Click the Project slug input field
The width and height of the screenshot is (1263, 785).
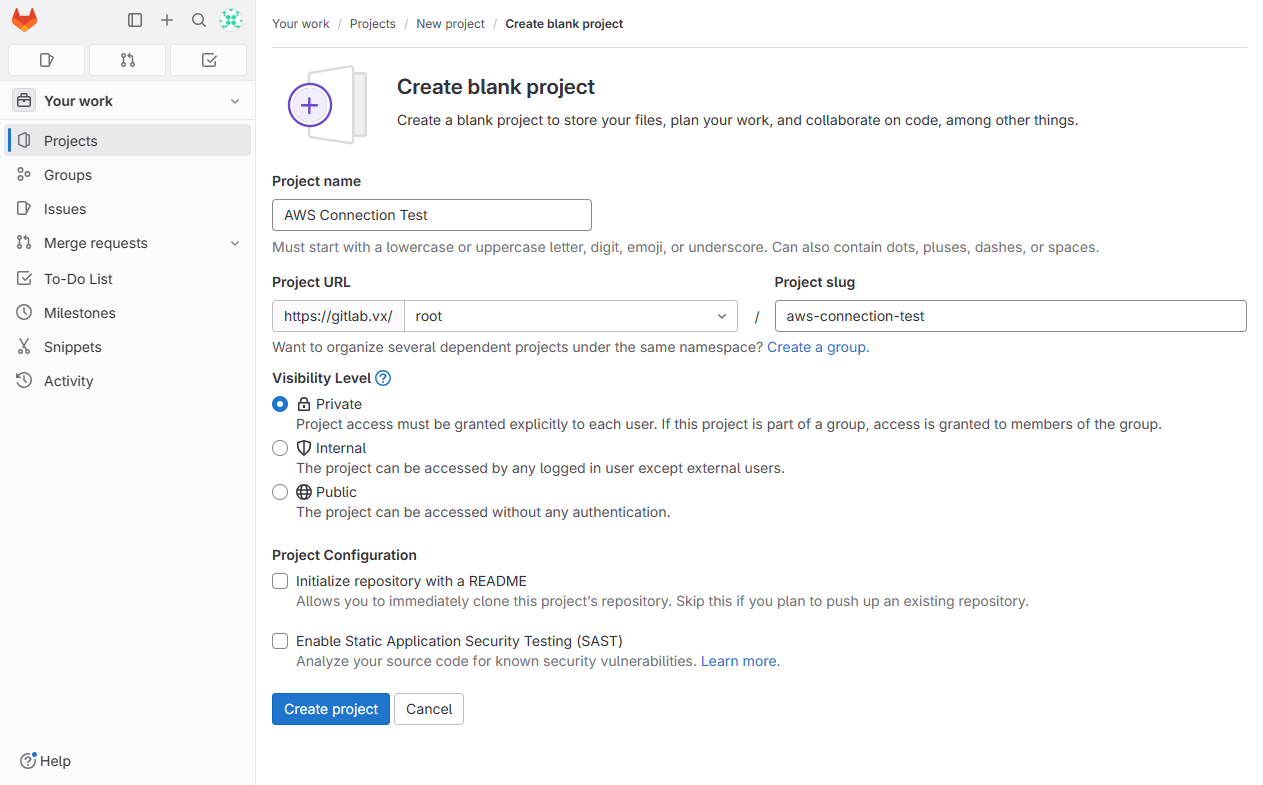click(1010, 316)
